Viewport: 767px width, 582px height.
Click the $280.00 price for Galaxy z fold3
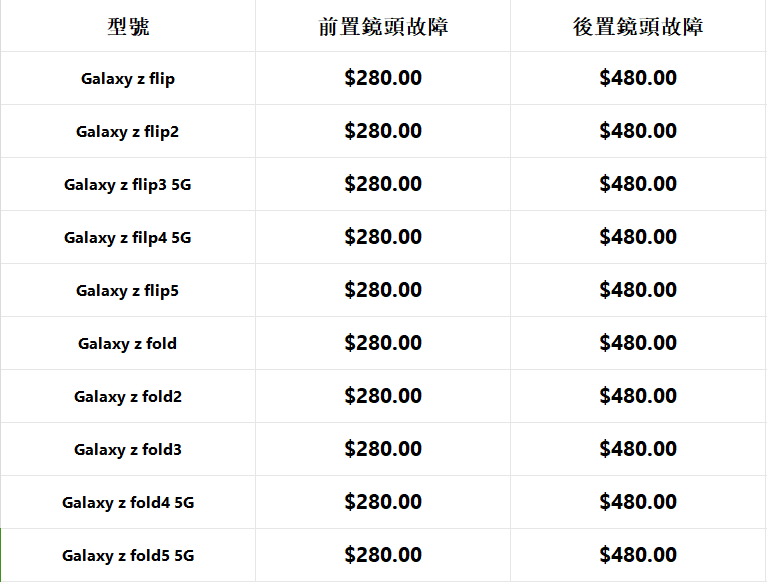tap(383, 449)
